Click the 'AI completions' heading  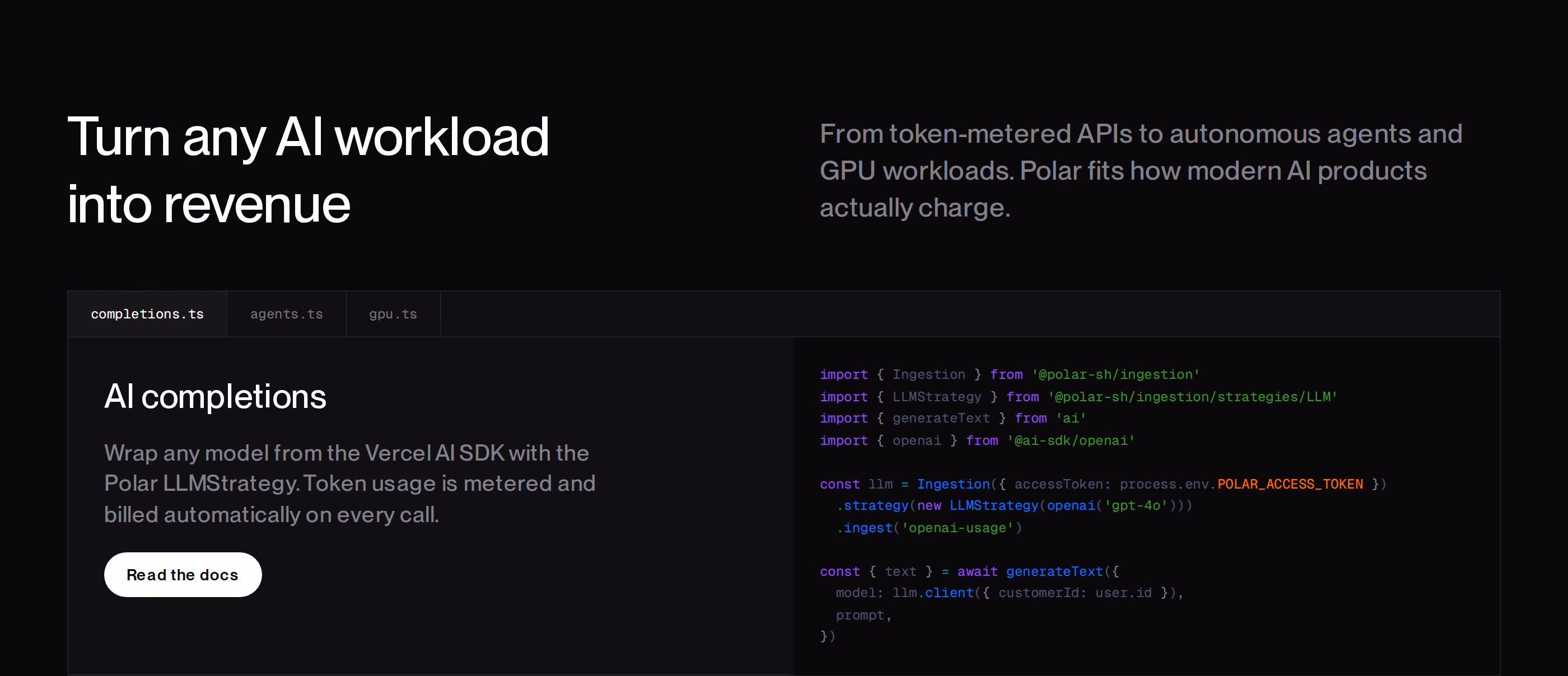[x=215, y=397]
